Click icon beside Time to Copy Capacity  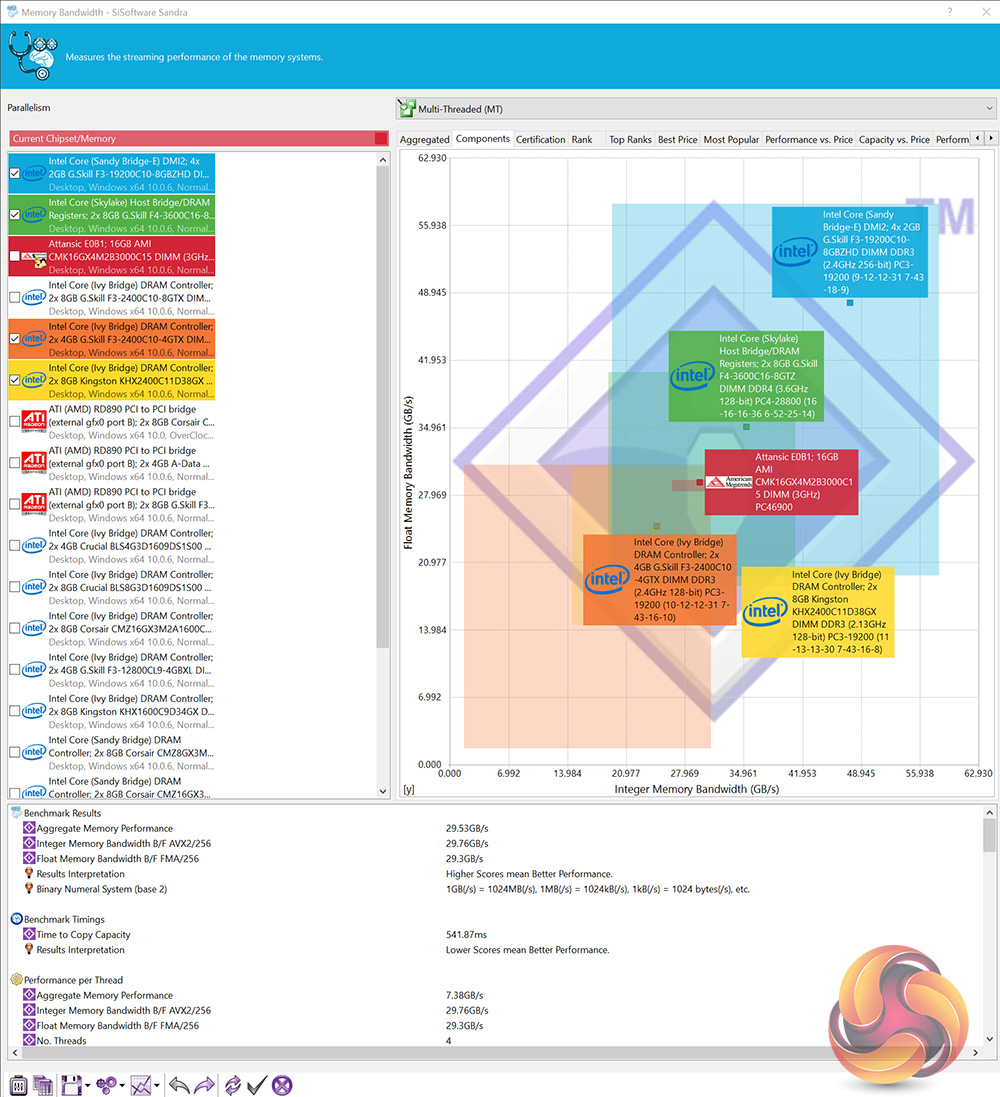(x=29, y=935)
